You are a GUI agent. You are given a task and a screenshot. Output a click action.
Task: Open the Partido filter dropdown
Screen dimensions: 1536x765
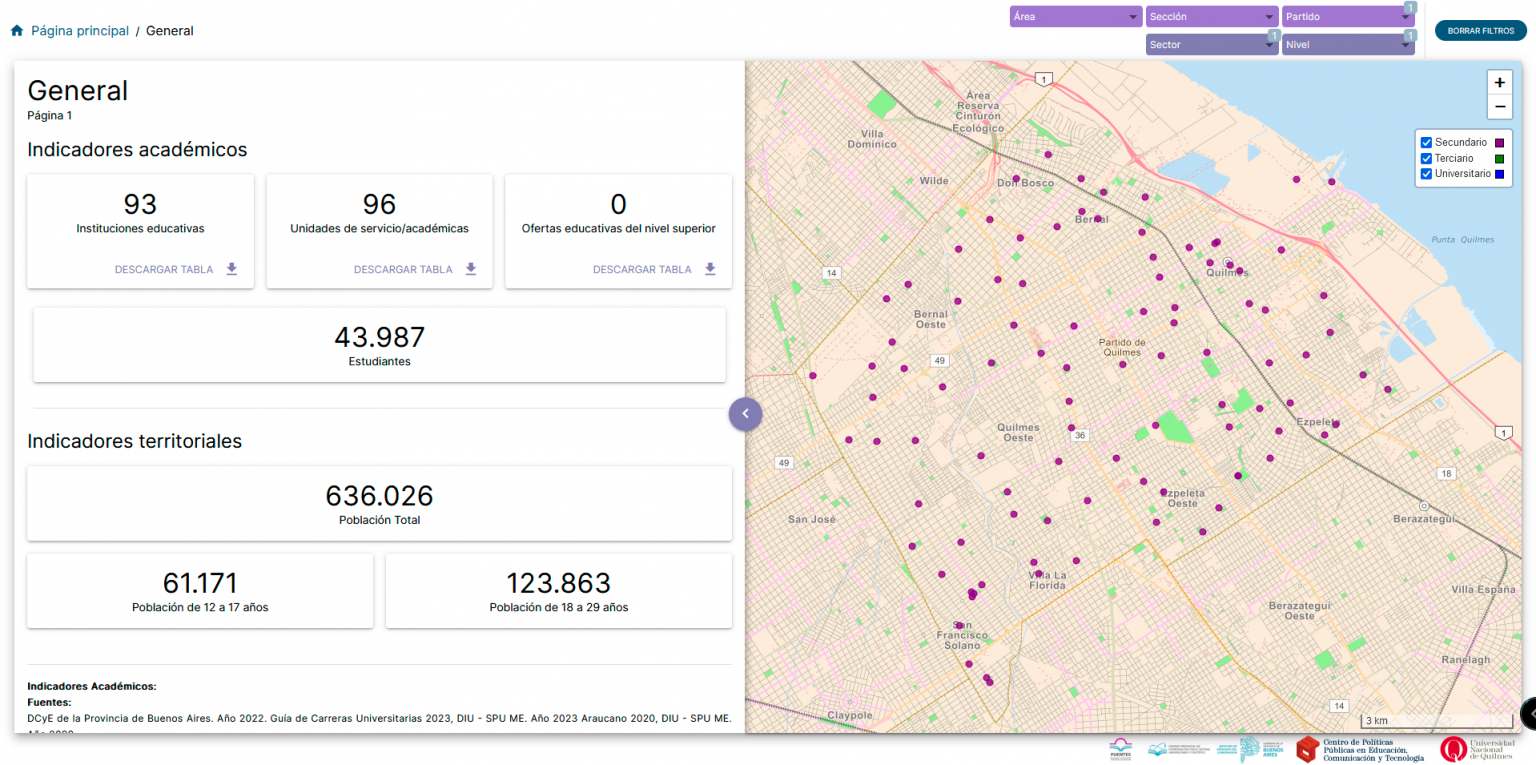1348,17
